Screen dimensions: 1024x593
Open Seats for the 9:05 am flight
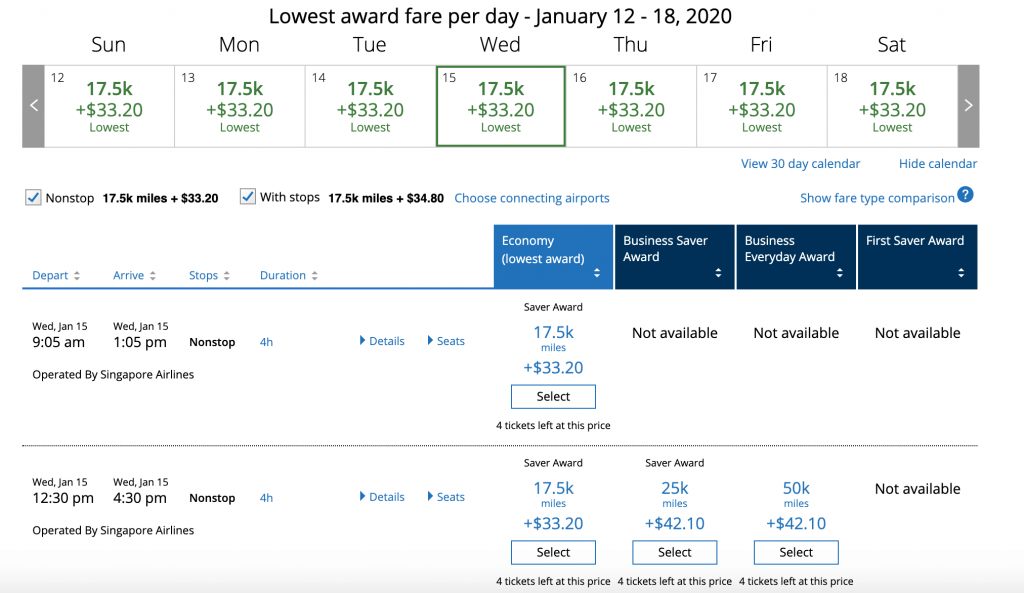(445, 340)
